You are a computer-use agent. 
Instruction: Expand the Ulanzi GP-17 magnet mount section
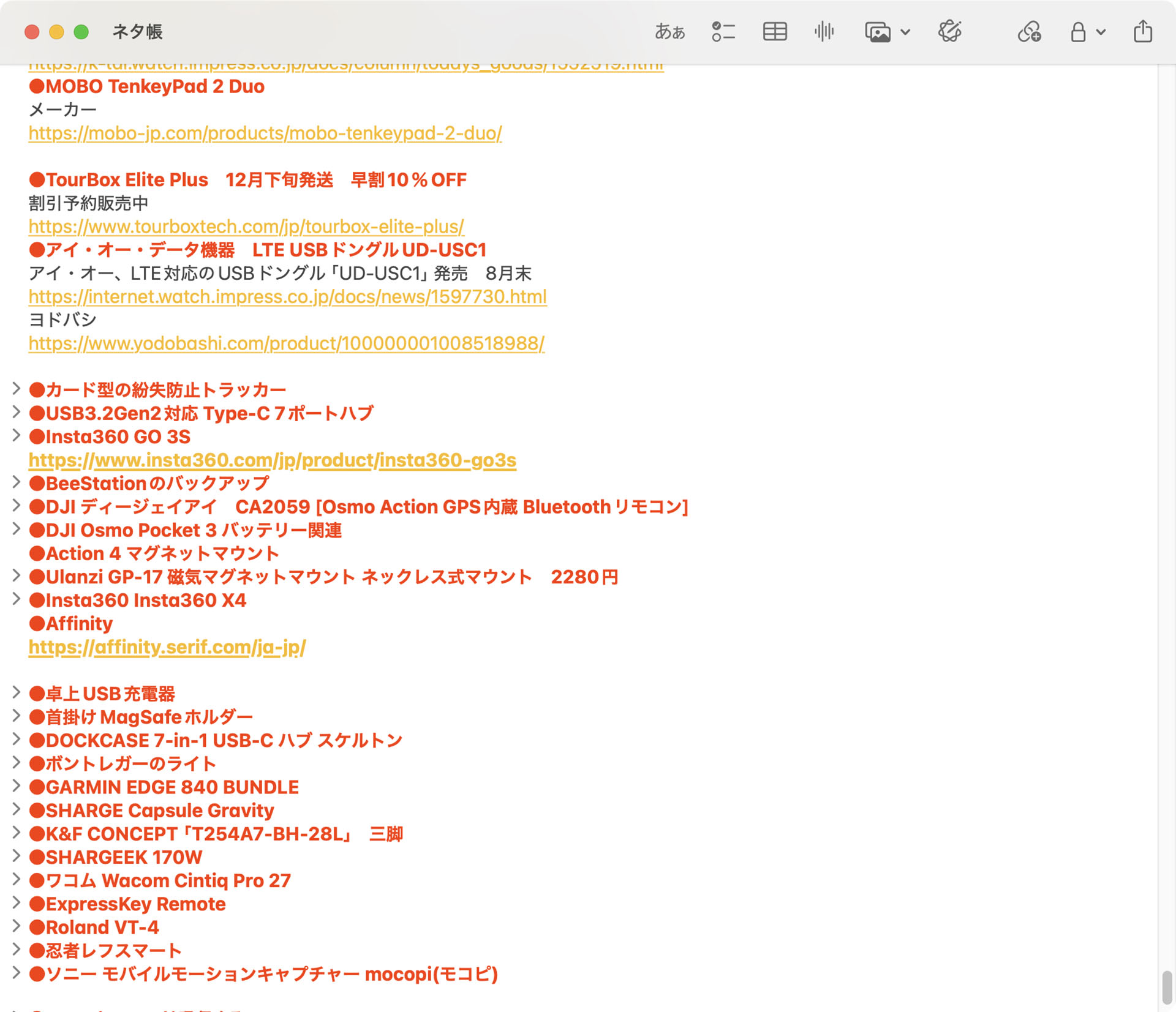[17, 575]
